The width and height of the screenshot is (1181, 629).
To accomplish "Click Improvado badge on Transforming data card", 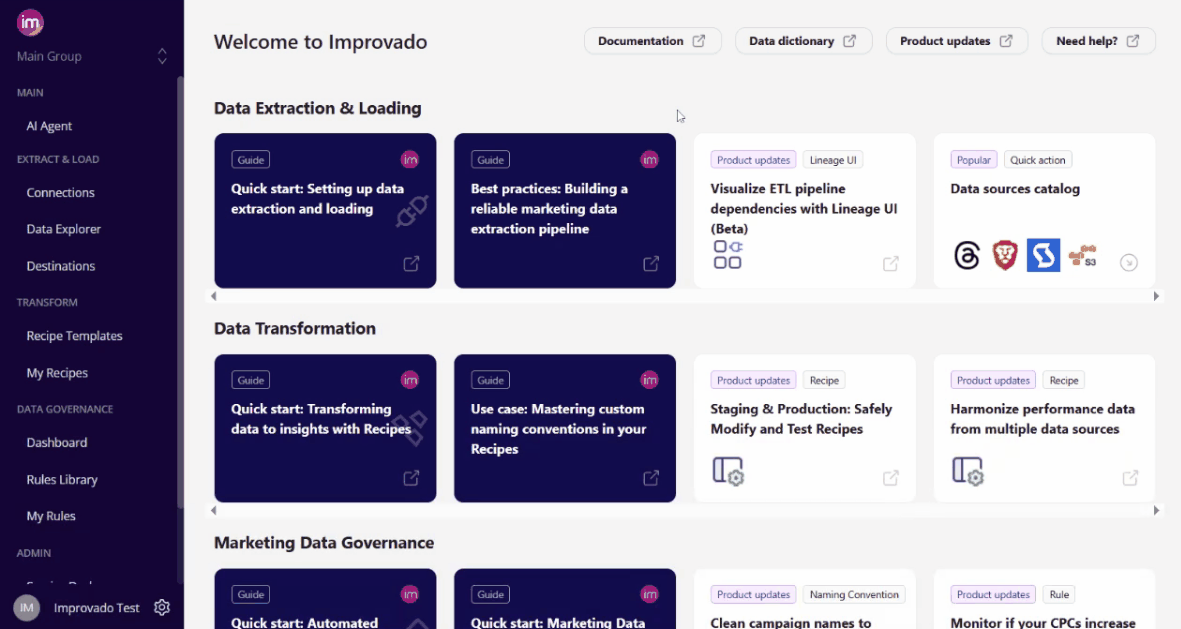I will [x=410, y=380].
